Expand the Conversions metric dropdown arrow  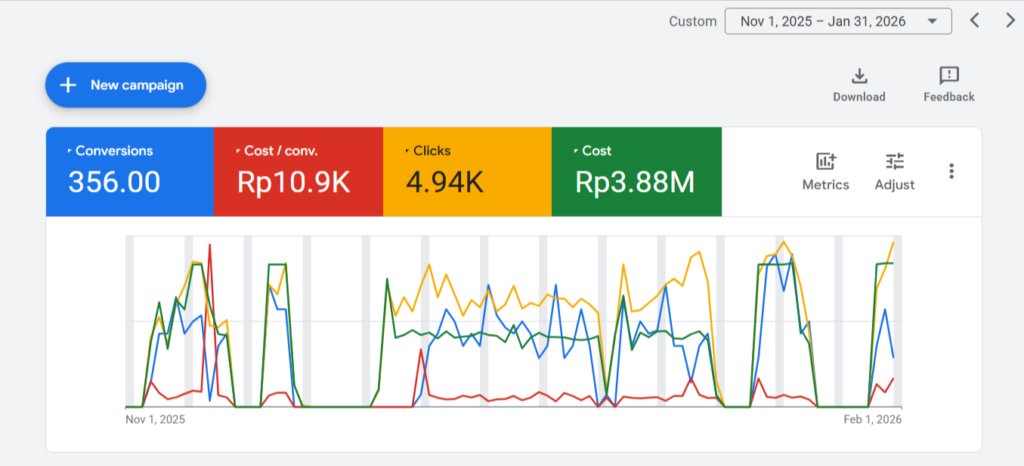coord(69,151)
